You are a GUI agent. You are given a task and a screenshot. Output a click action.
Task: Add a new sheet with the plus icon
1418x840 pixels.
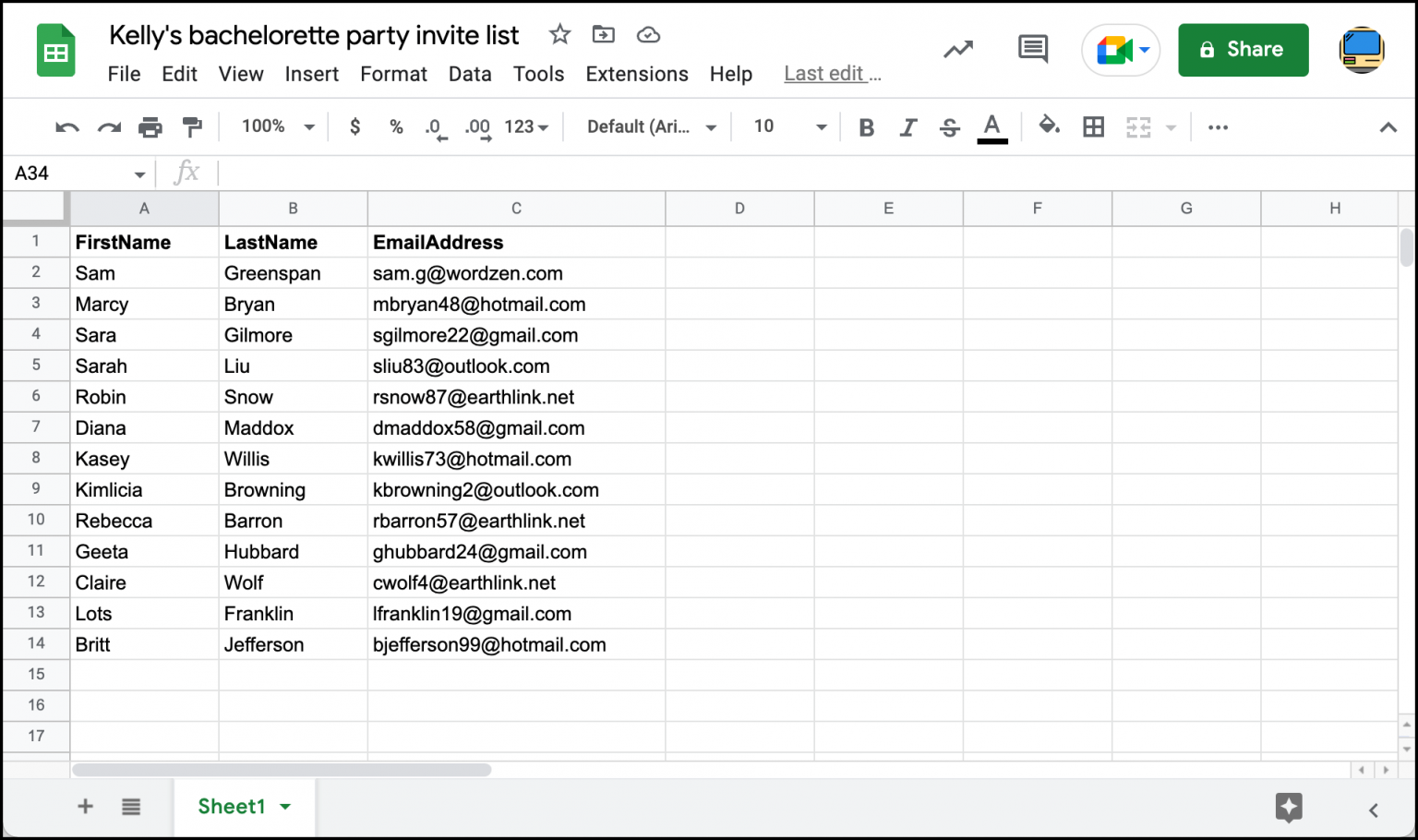pyautogui.click(x=85, y=806)
